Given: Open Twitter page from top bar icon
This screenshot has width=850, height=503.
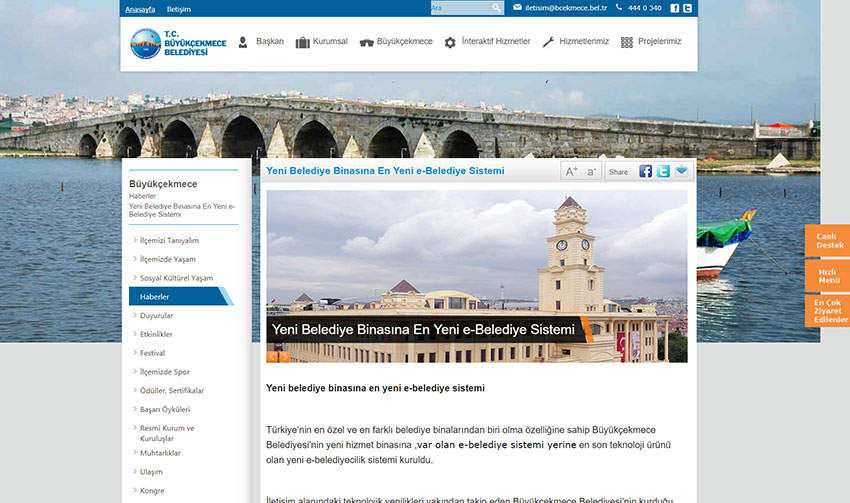Looking at the screenshot, I should coord(687,8).
